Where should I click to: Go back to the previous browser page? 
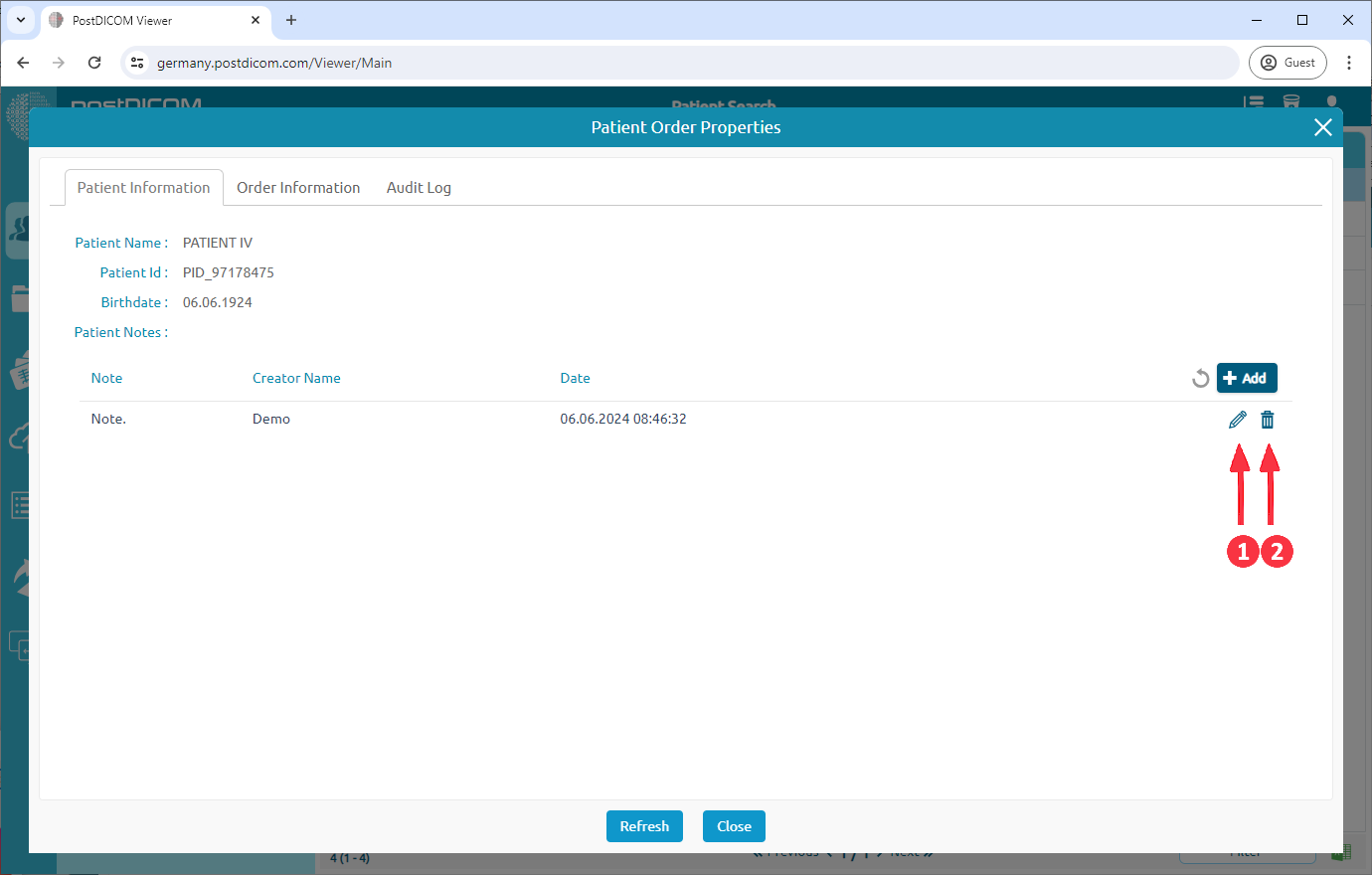(x=23, y=63)
